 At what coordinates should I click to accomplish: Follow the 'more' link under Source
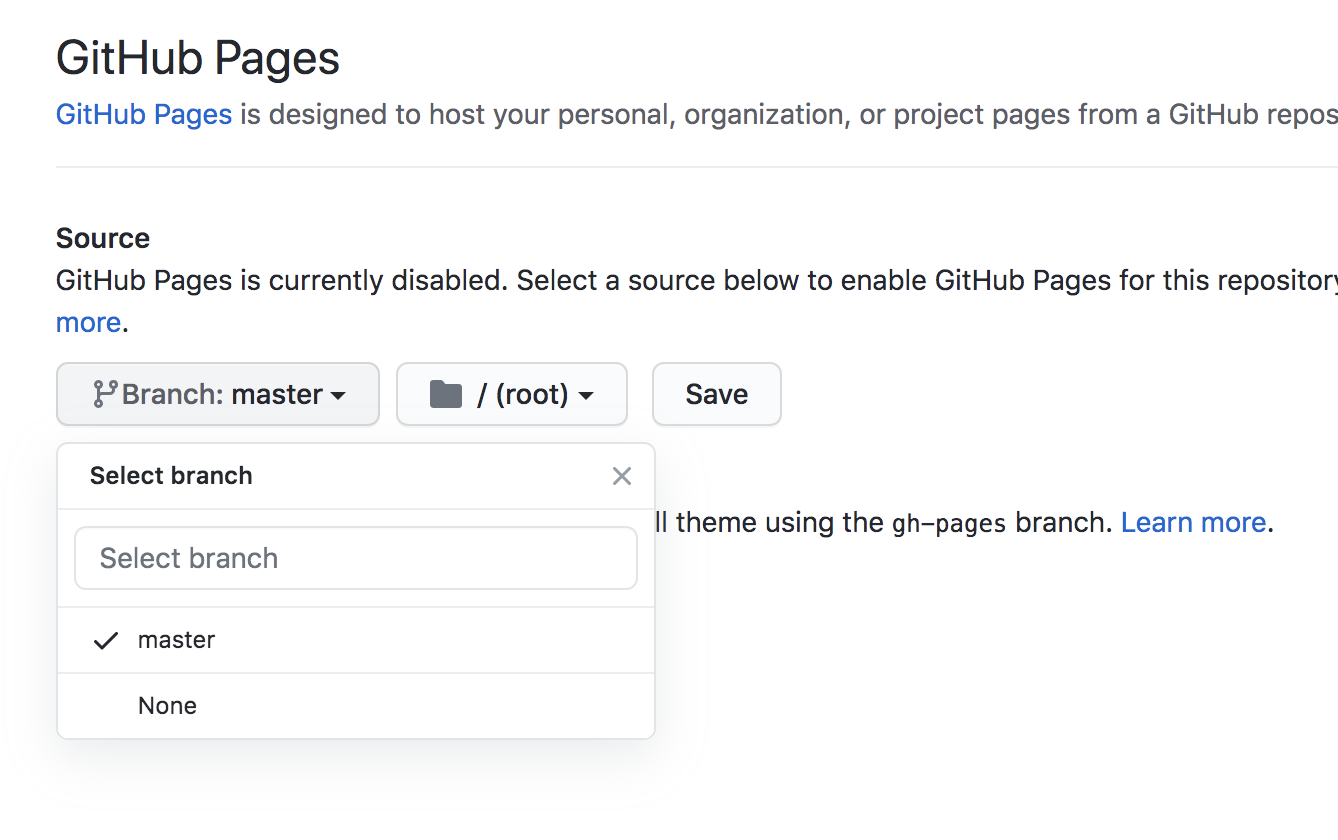88,322
